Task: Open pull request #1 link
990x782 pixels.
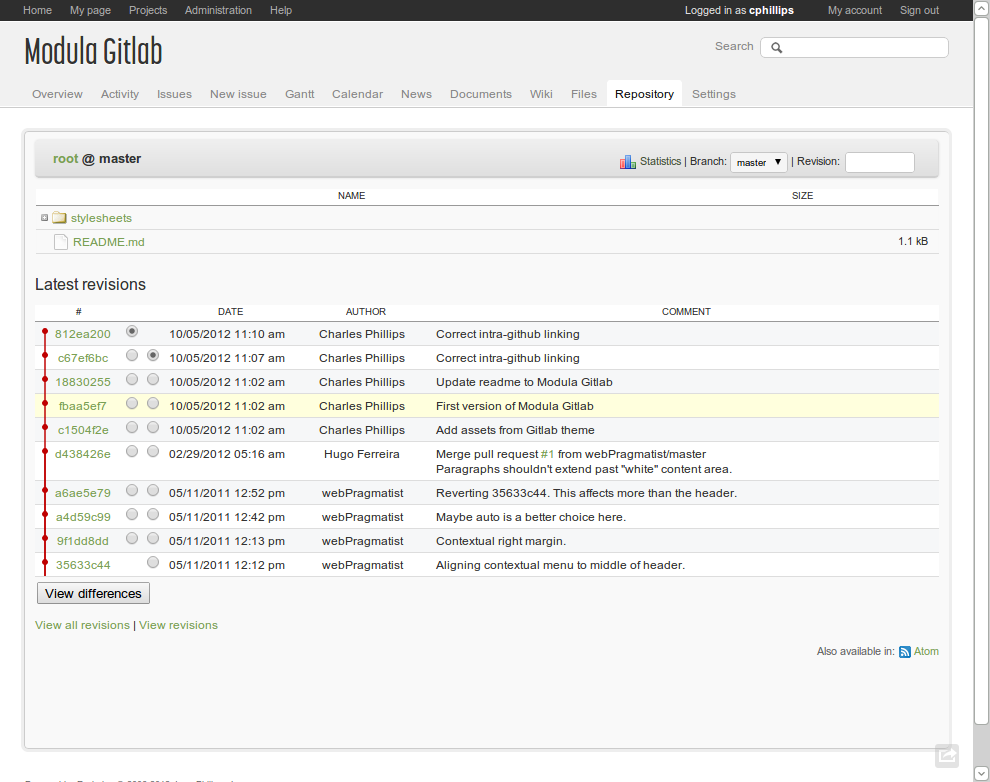Action: pos(547,454)
